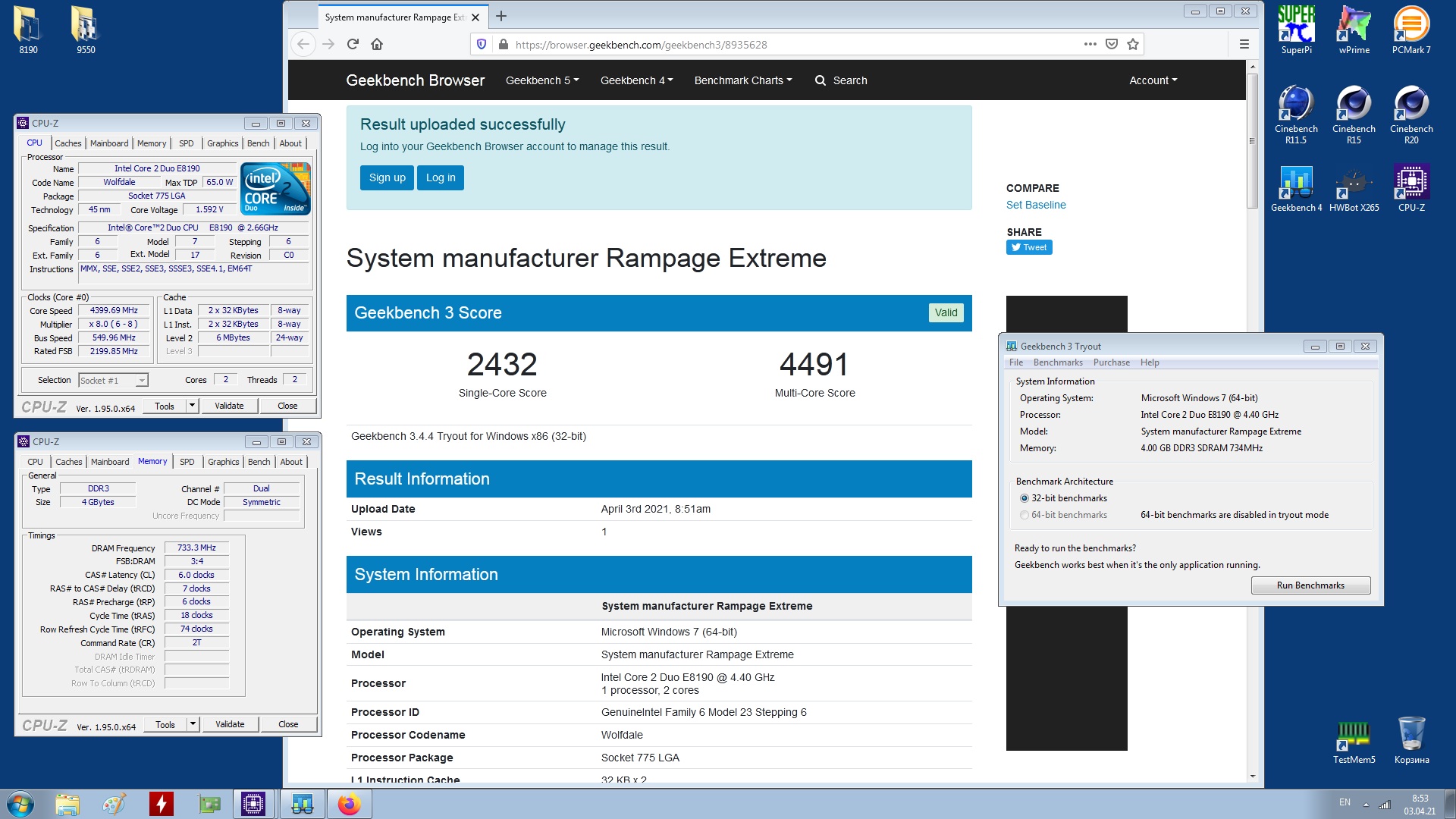Launch TestMem5 from the desktop
The height and width of the screenshot is (819, 1456).
coord(1354,741)
